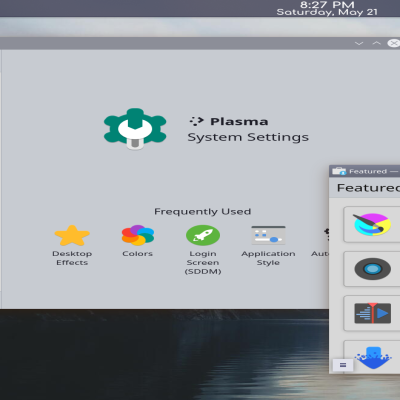Screen dimensions: 400x400
Task: Click the date Saturday, May 21
Action: 327,12
